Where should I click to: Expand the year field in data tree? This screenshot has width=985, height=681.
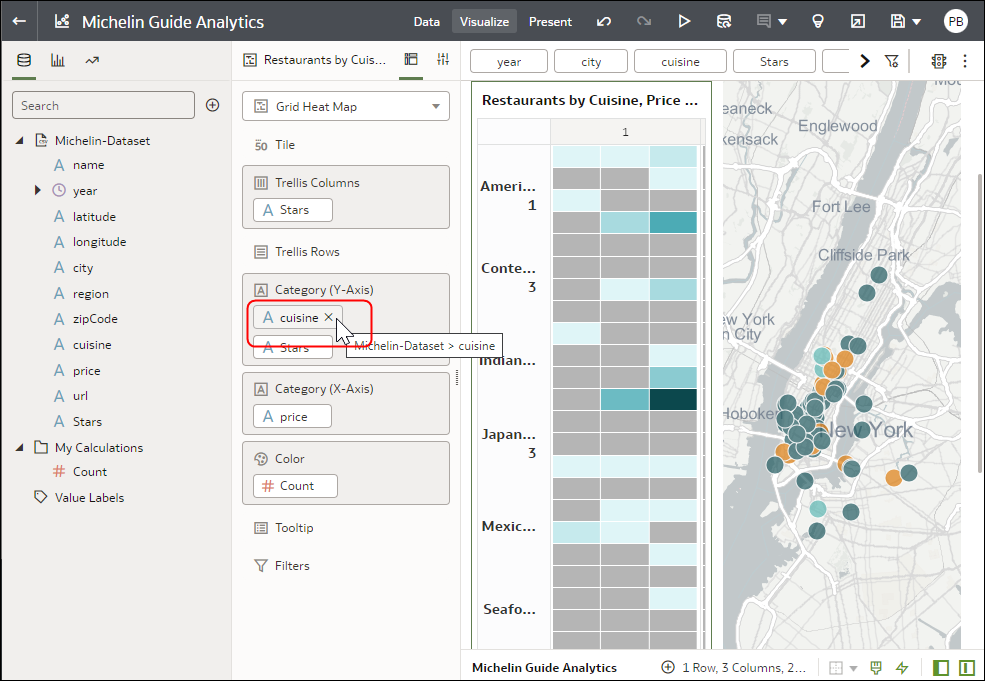38,190
